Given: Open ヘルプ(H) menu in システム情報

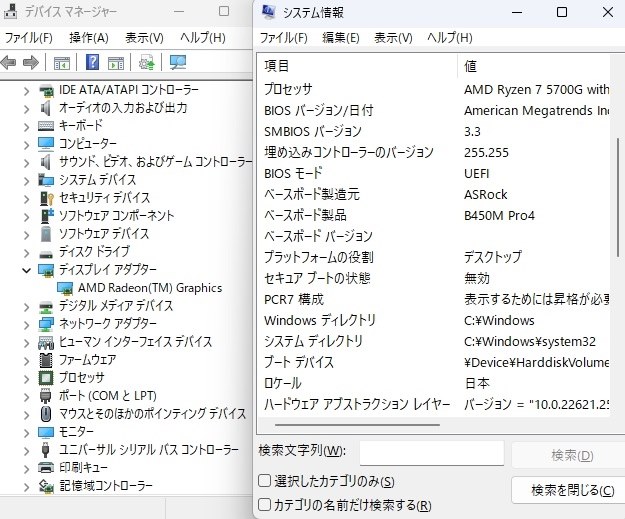Looking at the screenshot, I should point(450,38).
